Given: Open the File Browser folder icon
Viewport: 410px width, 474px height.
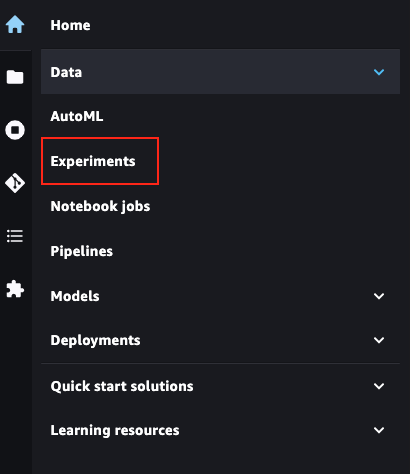Looking at the screenshot, I should (x=15, y=77).
